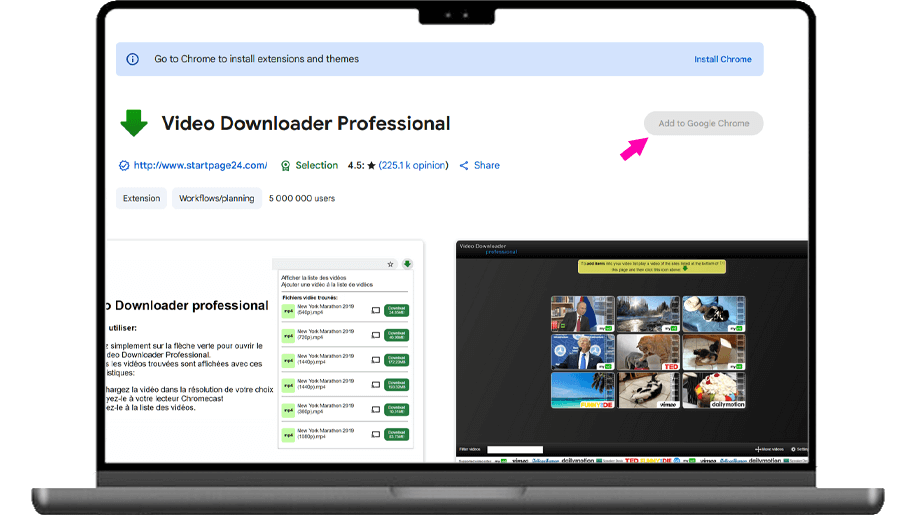Open the kittens on blue blanket thumbnail

click(713, 314)
